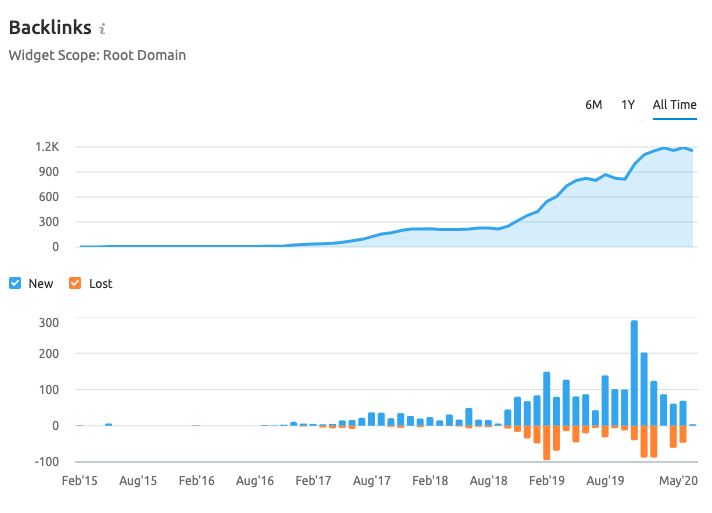Click the Widget Scope: Root Domain text

point(97,55)
